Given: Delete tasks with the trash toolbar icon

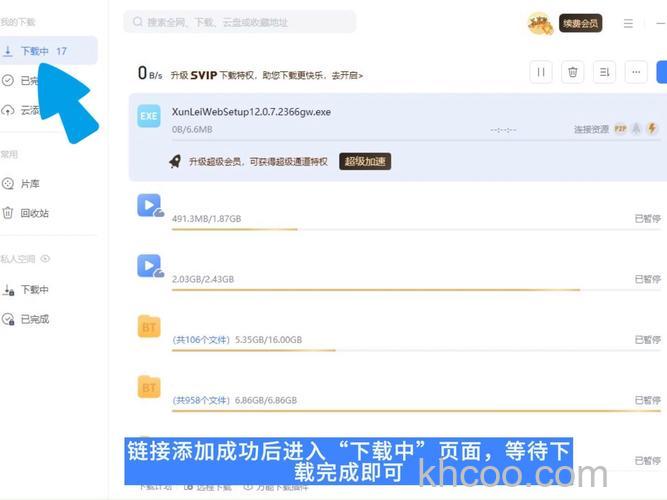Looking at the screenshot, I should (573, 72).
